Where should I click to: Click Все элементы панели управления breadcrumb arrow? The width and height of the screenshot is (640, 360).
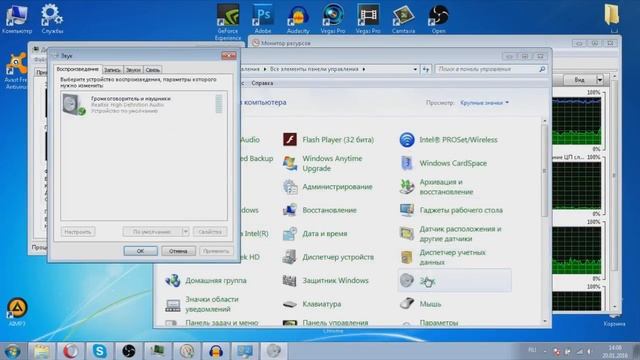364,69
